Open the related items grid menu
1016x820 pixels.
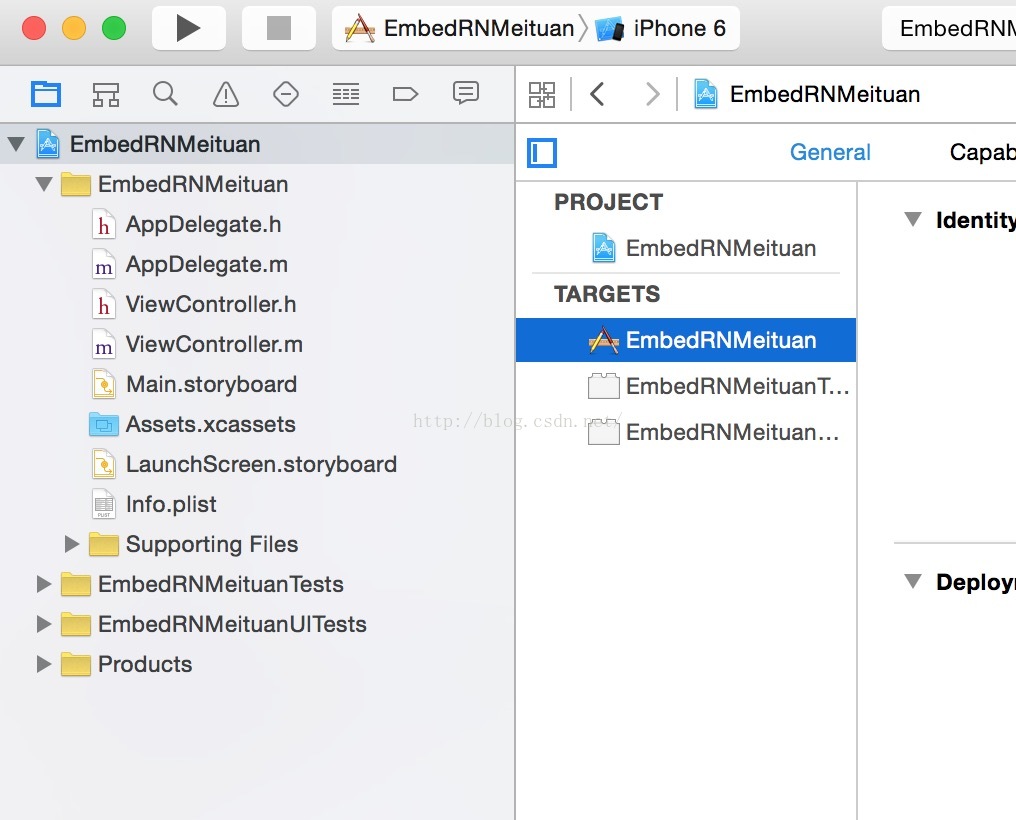[x=542, y=95]
